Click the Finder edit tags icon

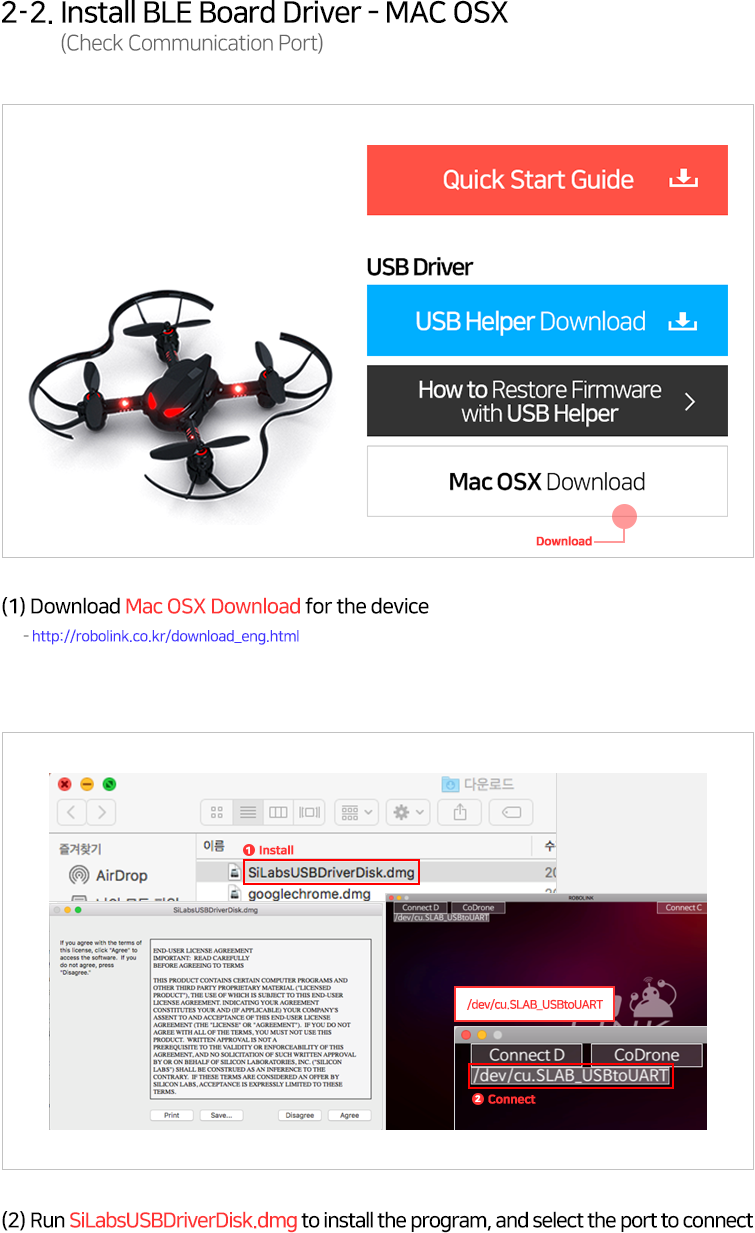coord(510,812)
